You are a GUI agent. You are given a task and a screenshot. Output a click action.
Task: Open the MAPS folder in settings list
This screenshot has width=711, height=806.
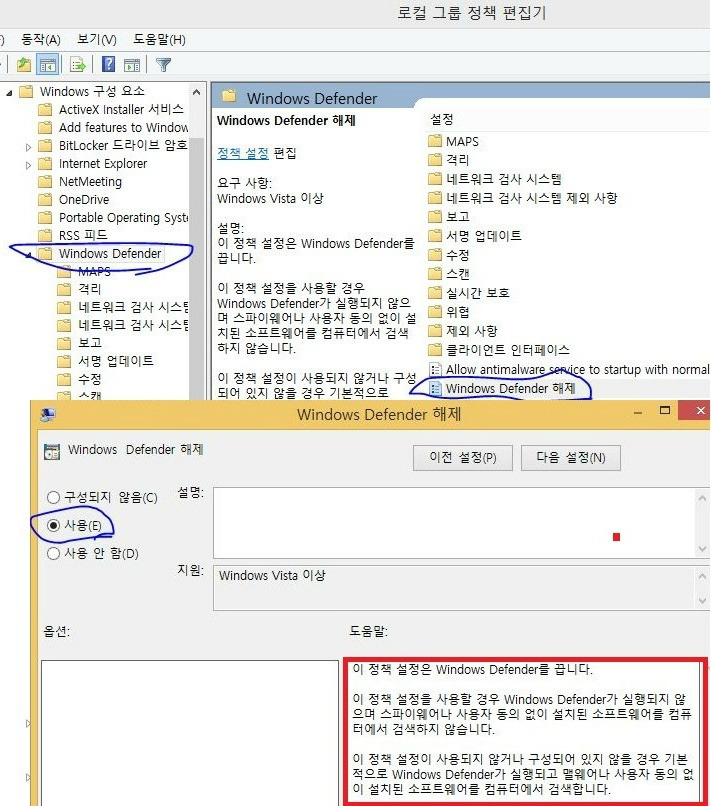click(453, 141)
